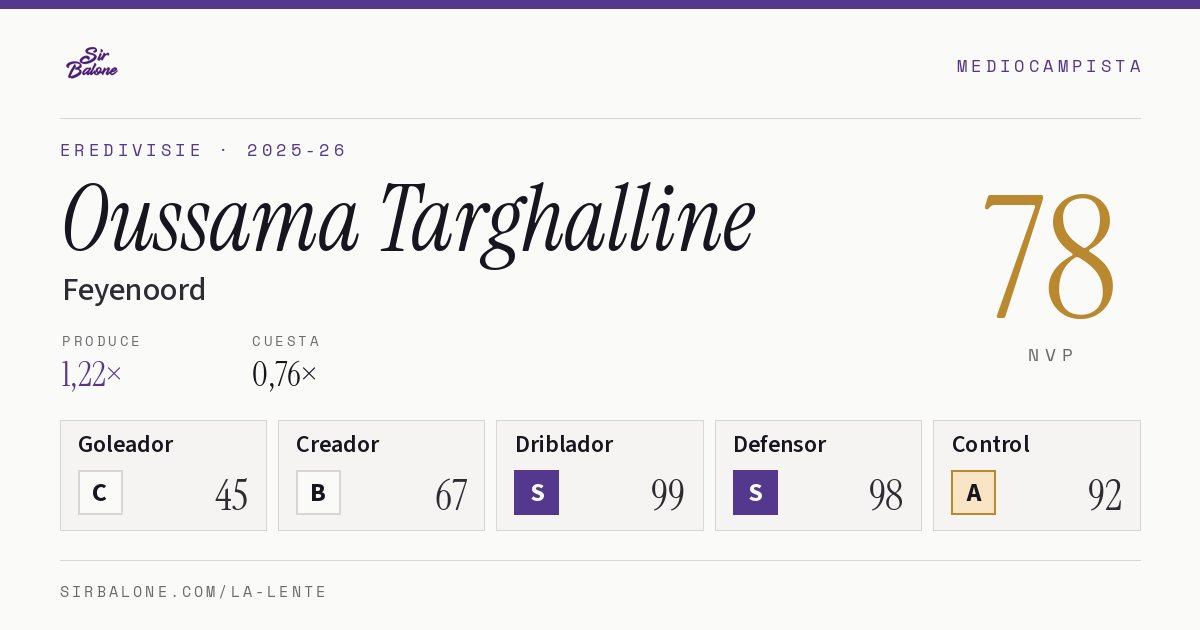Click the B grade badge under Creador
Viewport: 1200px width, 630px height.
click(318, 492)
